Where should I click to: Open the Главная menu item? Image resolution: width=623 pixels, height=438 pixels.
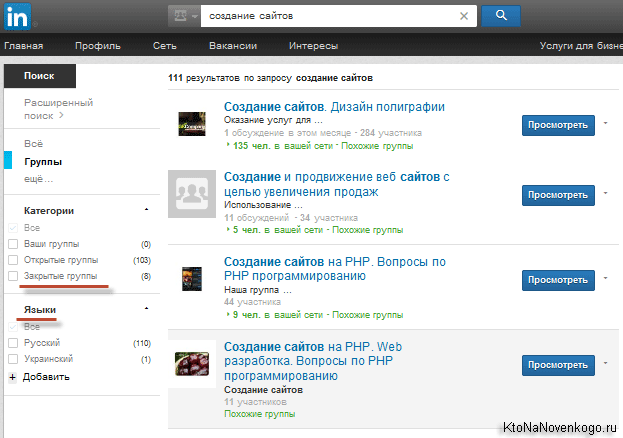coord(23,46)
